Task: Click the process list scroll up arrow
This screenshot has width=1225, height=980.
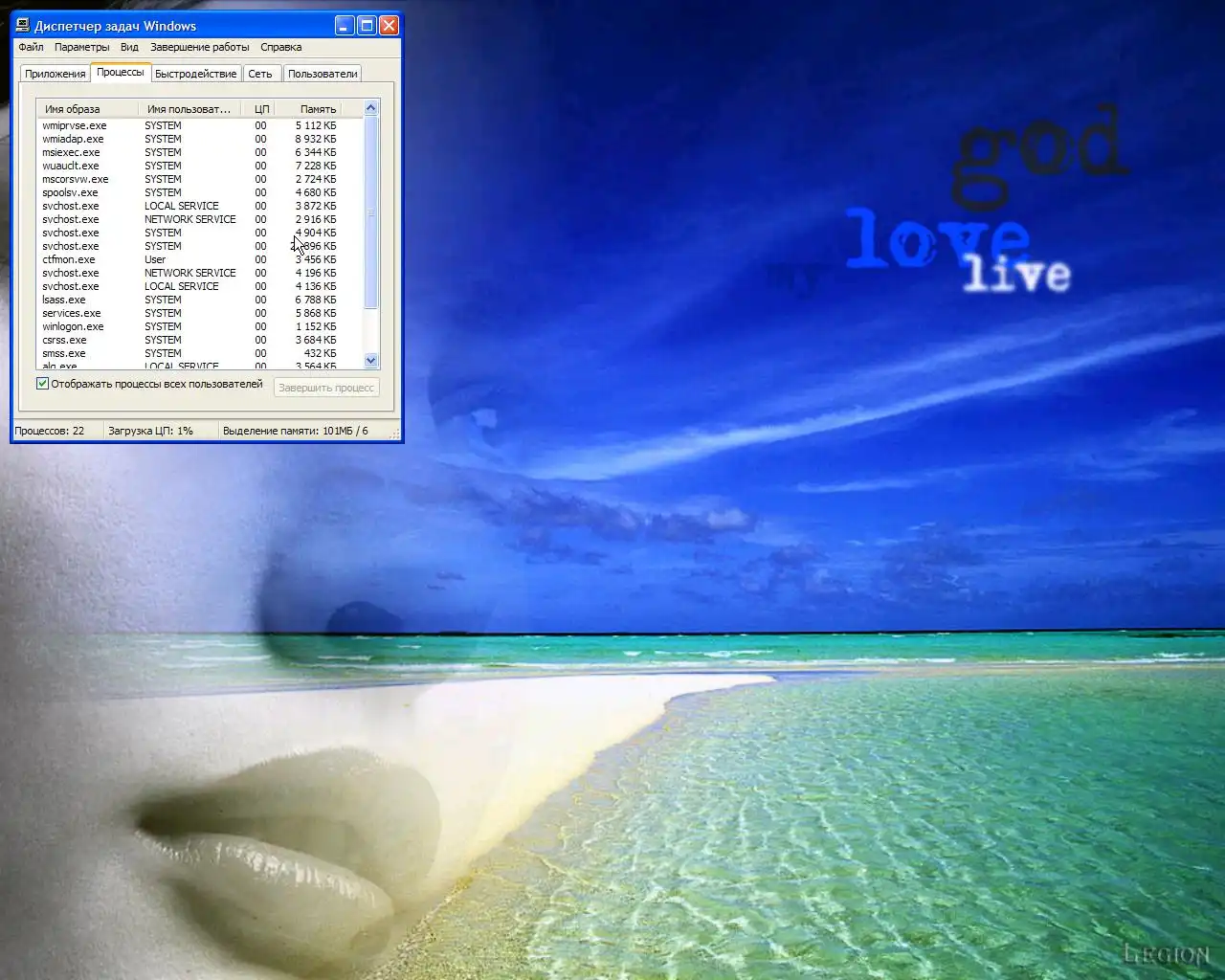Action: [371, 108]
